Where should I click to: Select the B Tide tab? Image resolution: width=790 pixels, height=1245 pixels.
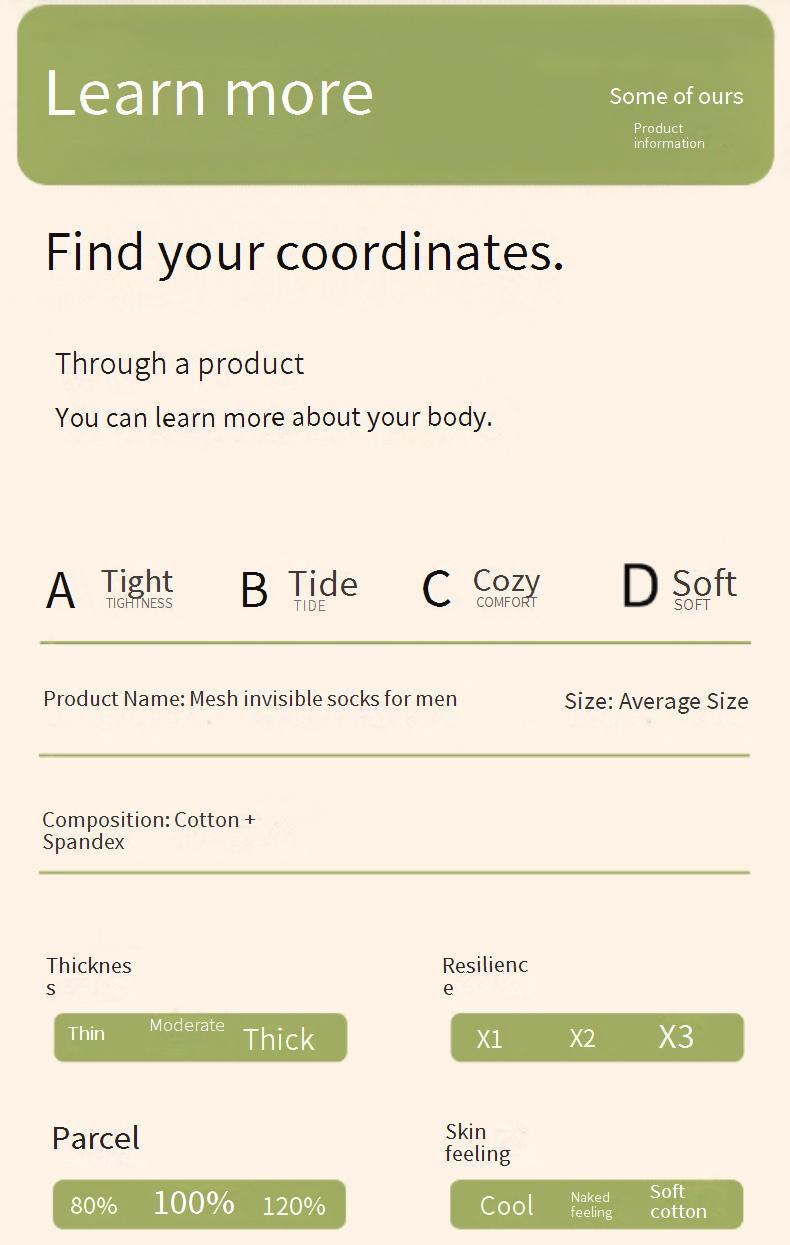tap(299, 589)
